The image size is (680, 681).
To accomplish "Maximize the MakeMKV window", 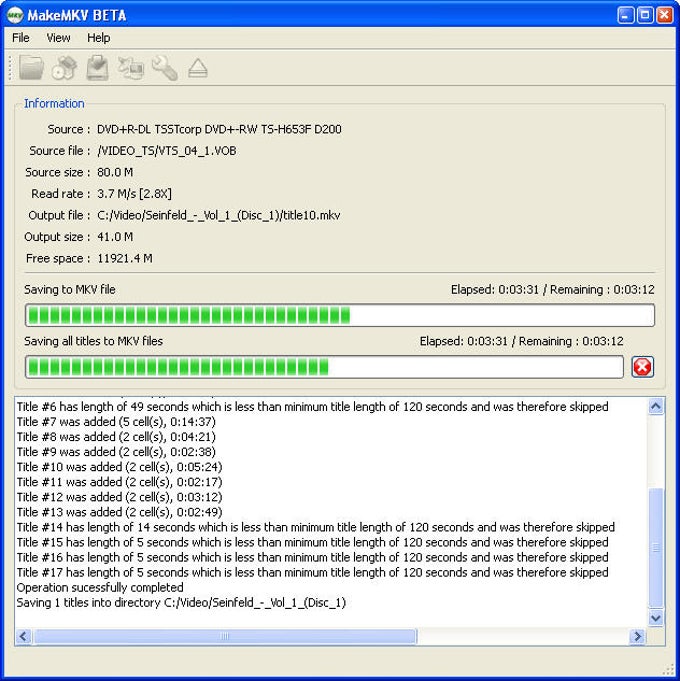I will click(645, 15).
